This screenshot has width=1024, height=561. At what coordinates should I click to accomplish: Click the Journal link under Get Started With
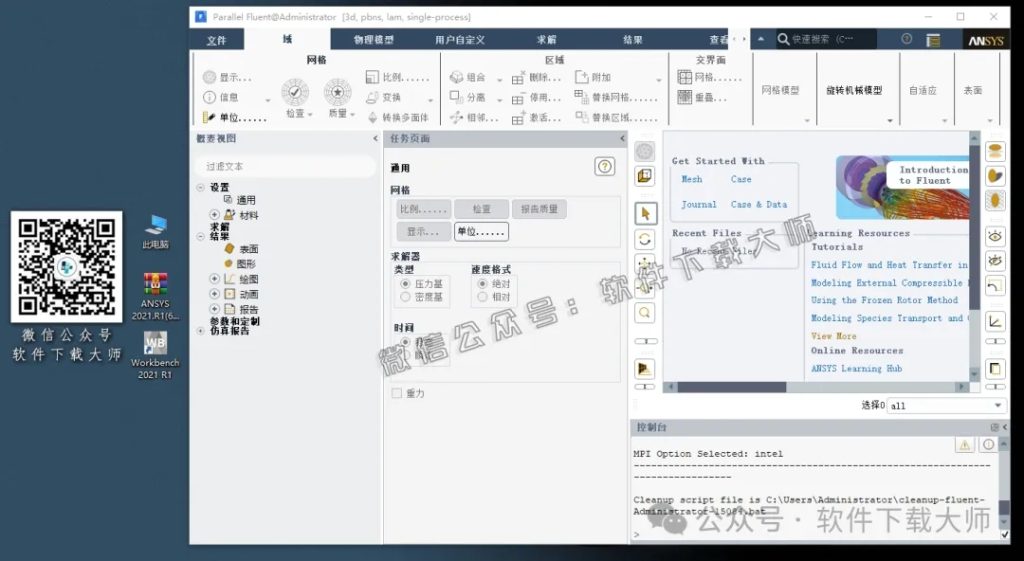coord(699,204)
